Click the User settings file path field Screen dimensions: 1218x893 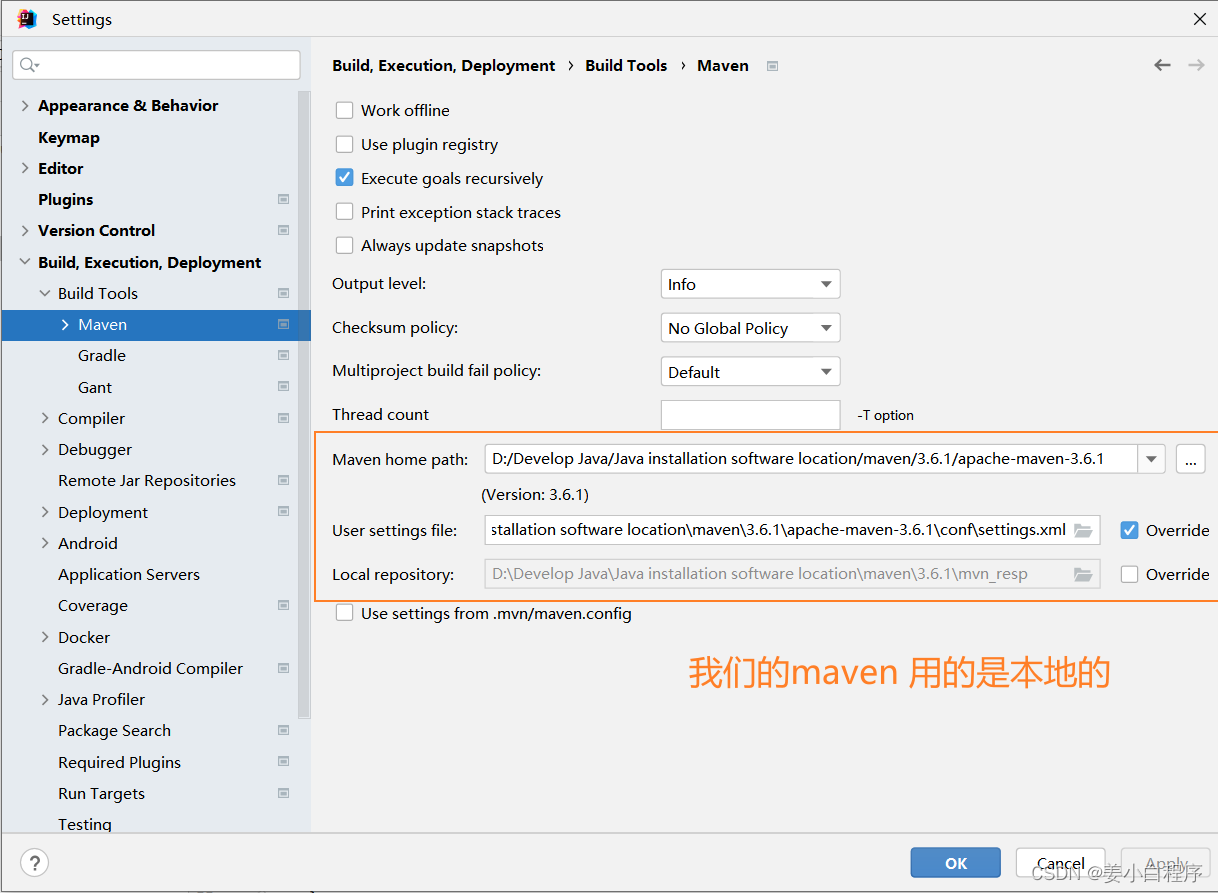792,530
